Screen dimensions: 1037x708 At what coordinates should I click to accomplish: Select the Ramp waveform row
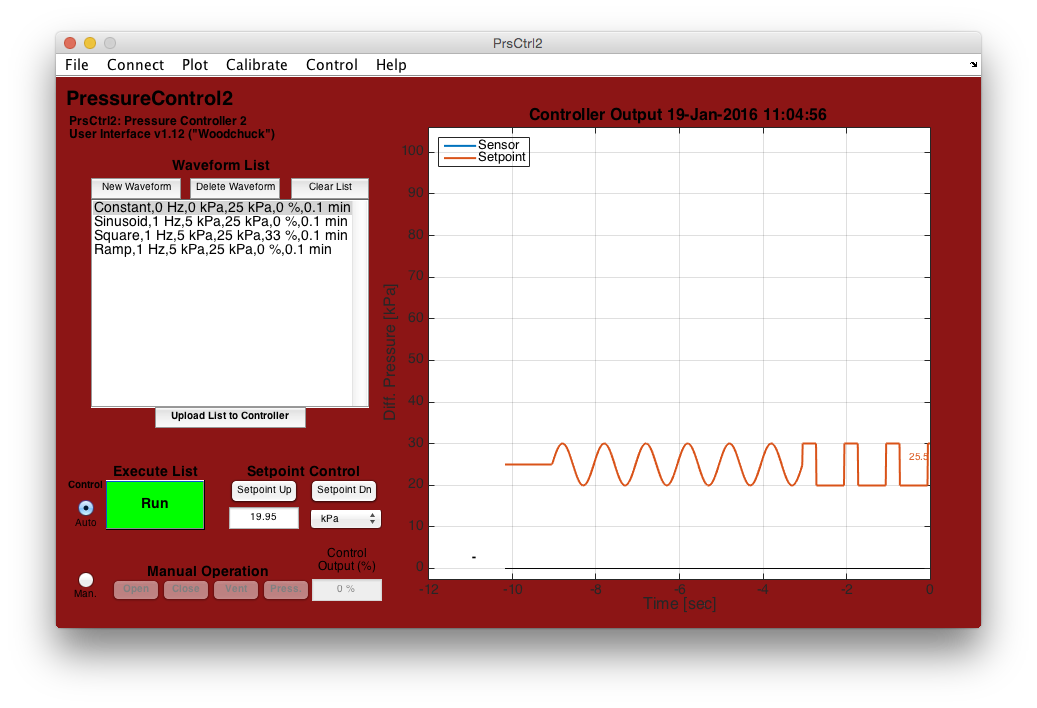[222, 249]
